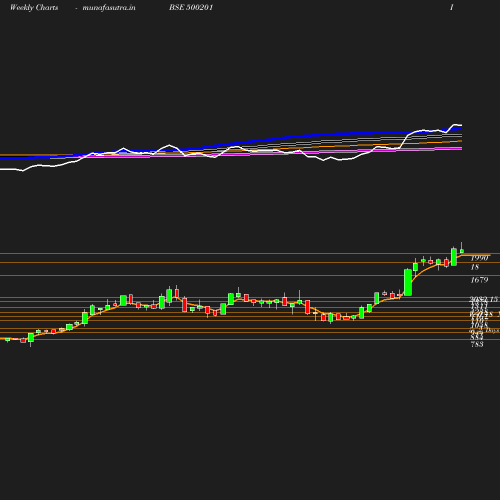The width and height of the screenshot is (500, 500).
Task: Click the '18' label beside the price axis
Action: pyautogui.click(x=475, y=267)
